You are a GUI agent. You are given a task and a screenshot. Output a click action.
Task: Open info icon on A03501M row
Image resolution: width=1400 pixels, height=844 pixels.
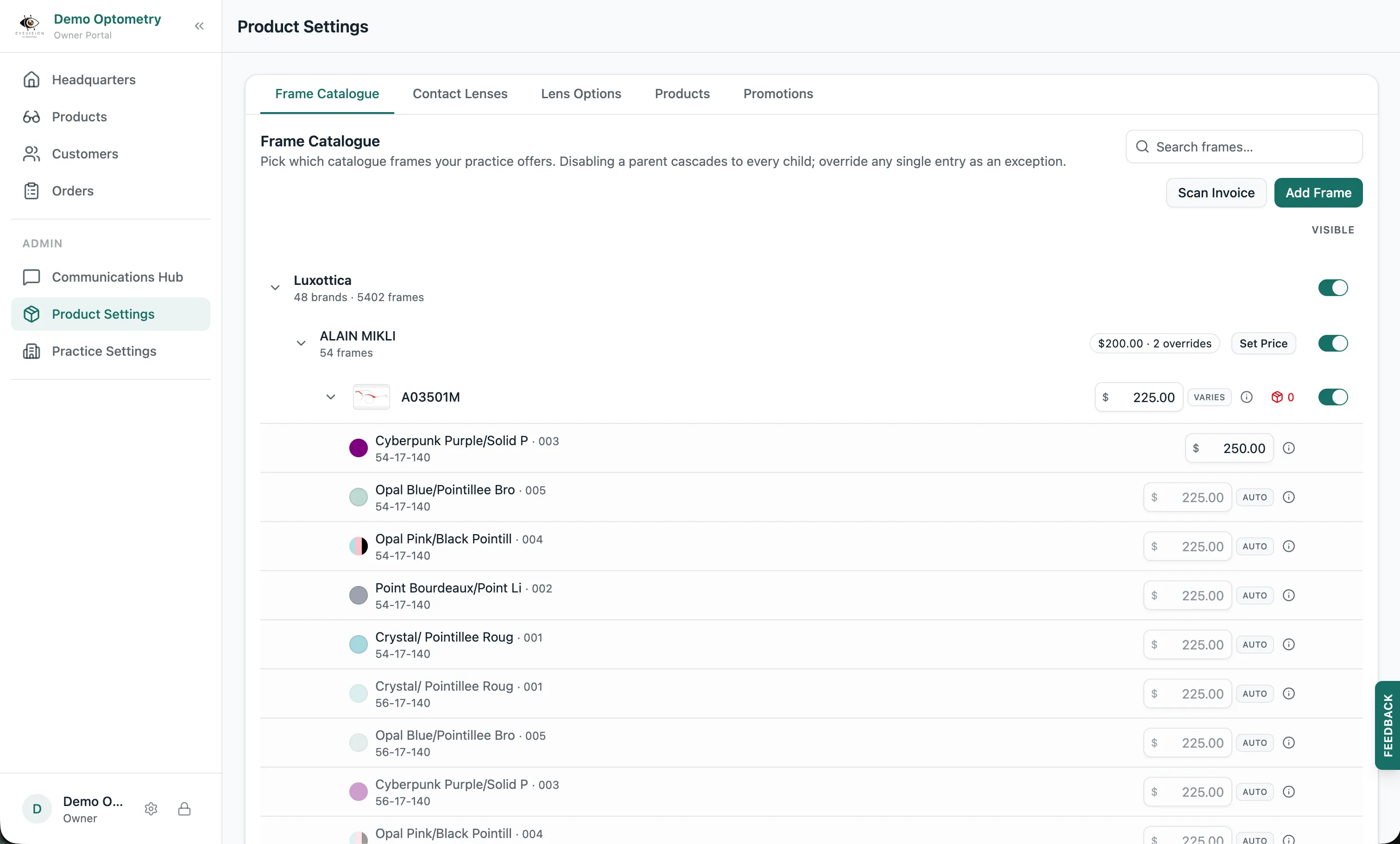click(1247, 397)
